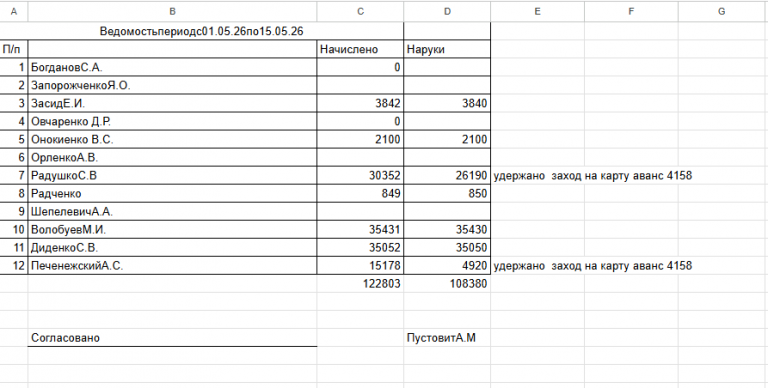
Task: Click the Начислено value 2100 for Онокиенко В.С.
Action: pyautogui.click(x=360, y=140)
